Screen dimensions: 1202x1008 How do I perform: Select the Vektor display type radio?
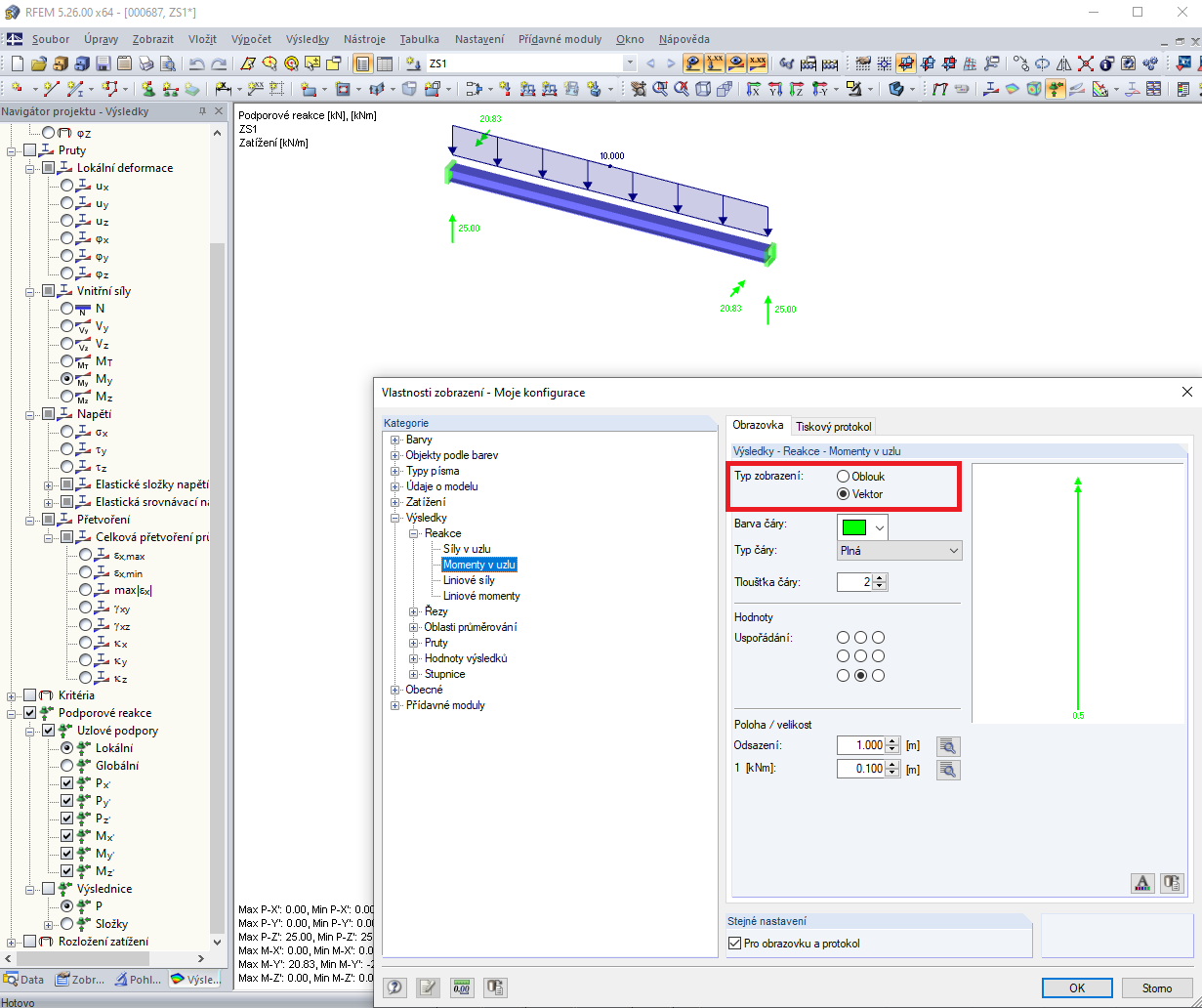[x=844, y=494]
